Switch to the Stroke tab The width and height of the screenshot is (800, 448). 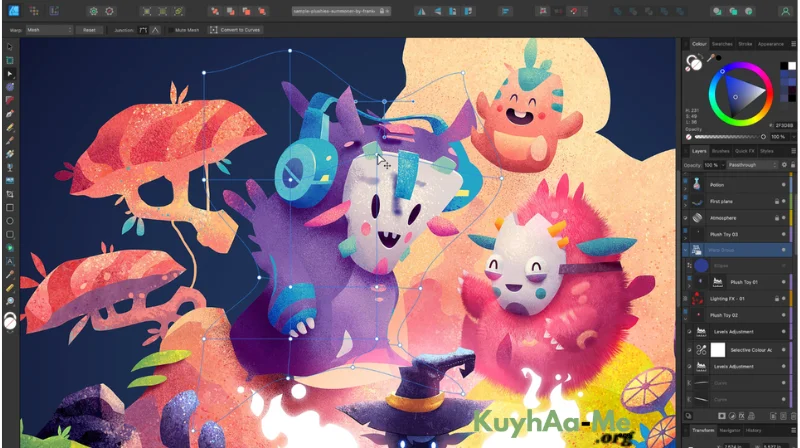pos(745,44)
